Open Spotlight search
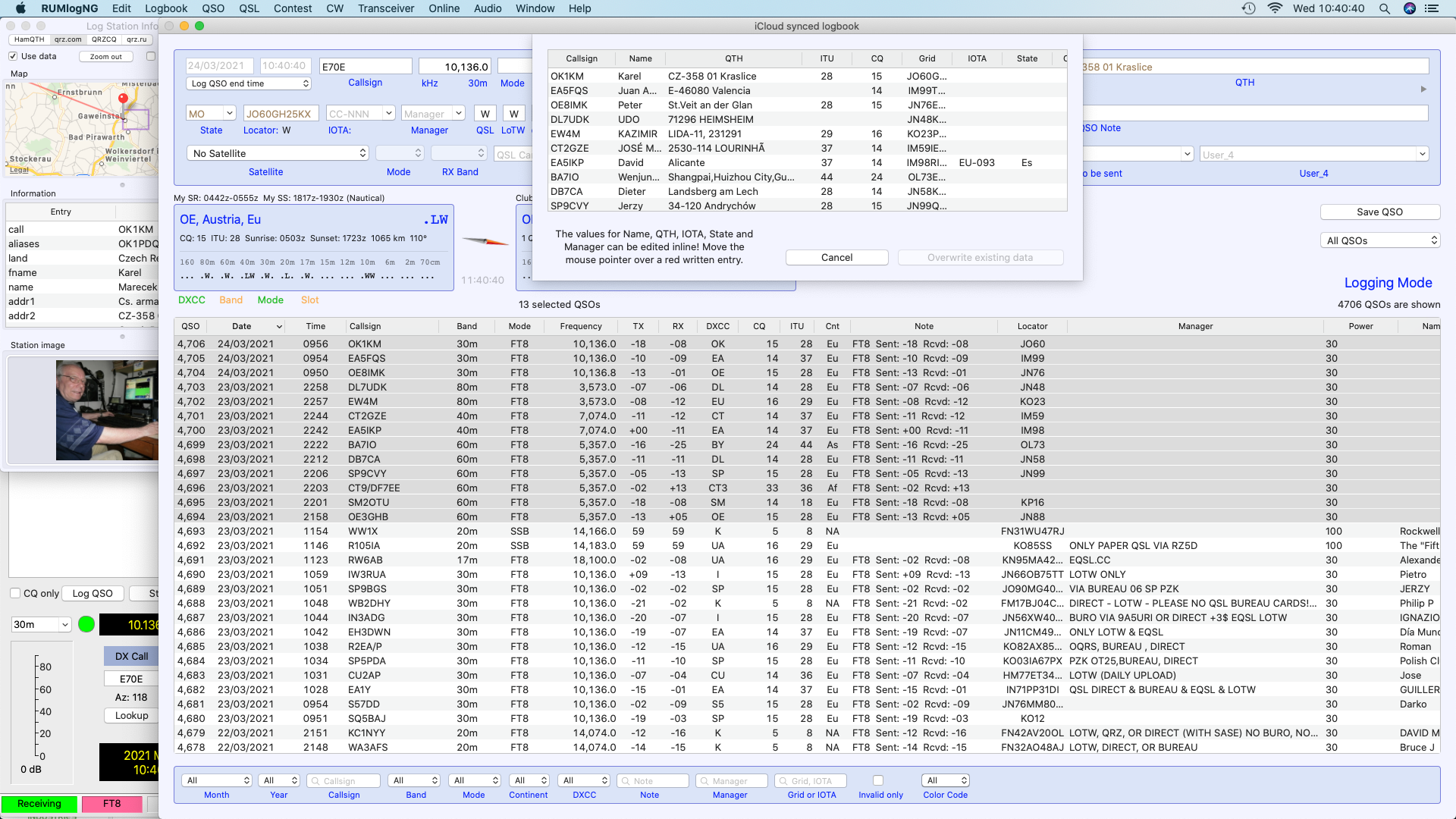The height and width of the screenshot is (819, 1456). click(x=1384, y=8)
